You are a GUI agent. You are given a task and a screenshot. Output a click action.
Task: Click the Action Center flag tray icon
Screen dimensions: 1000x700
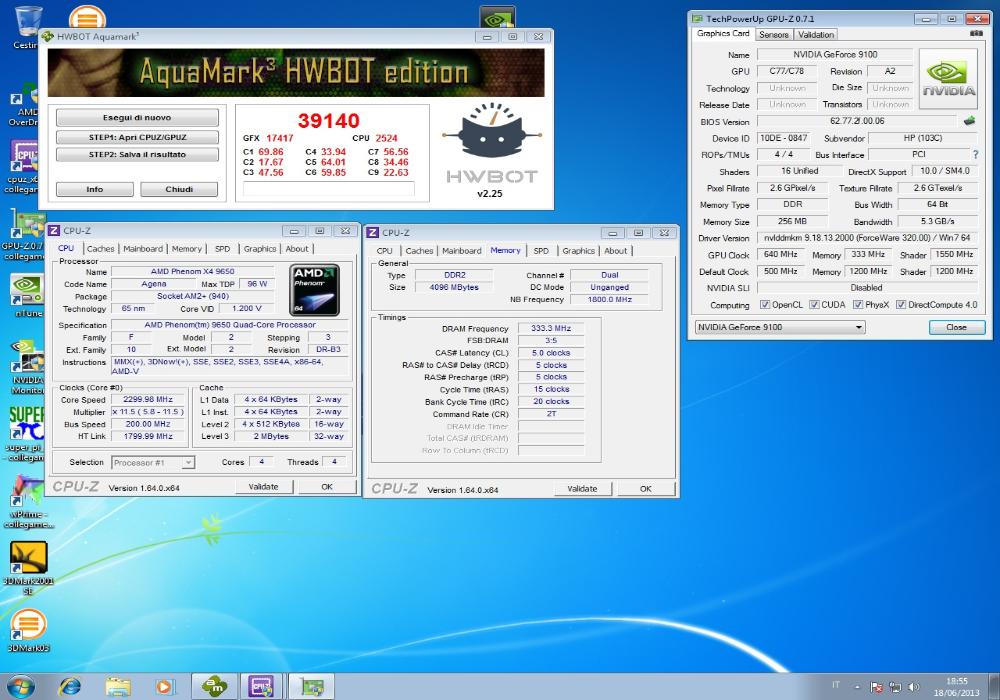[x=877, y=687]
